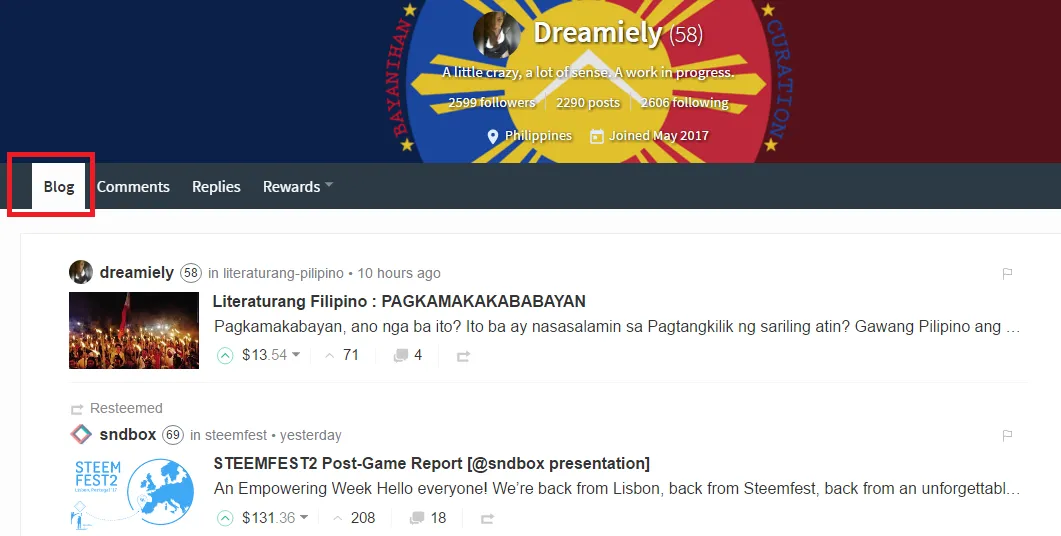Screen dimensions: 1061x536
Task: Open the Rewards dropdown menu
Action: click(x=298, y=186)
